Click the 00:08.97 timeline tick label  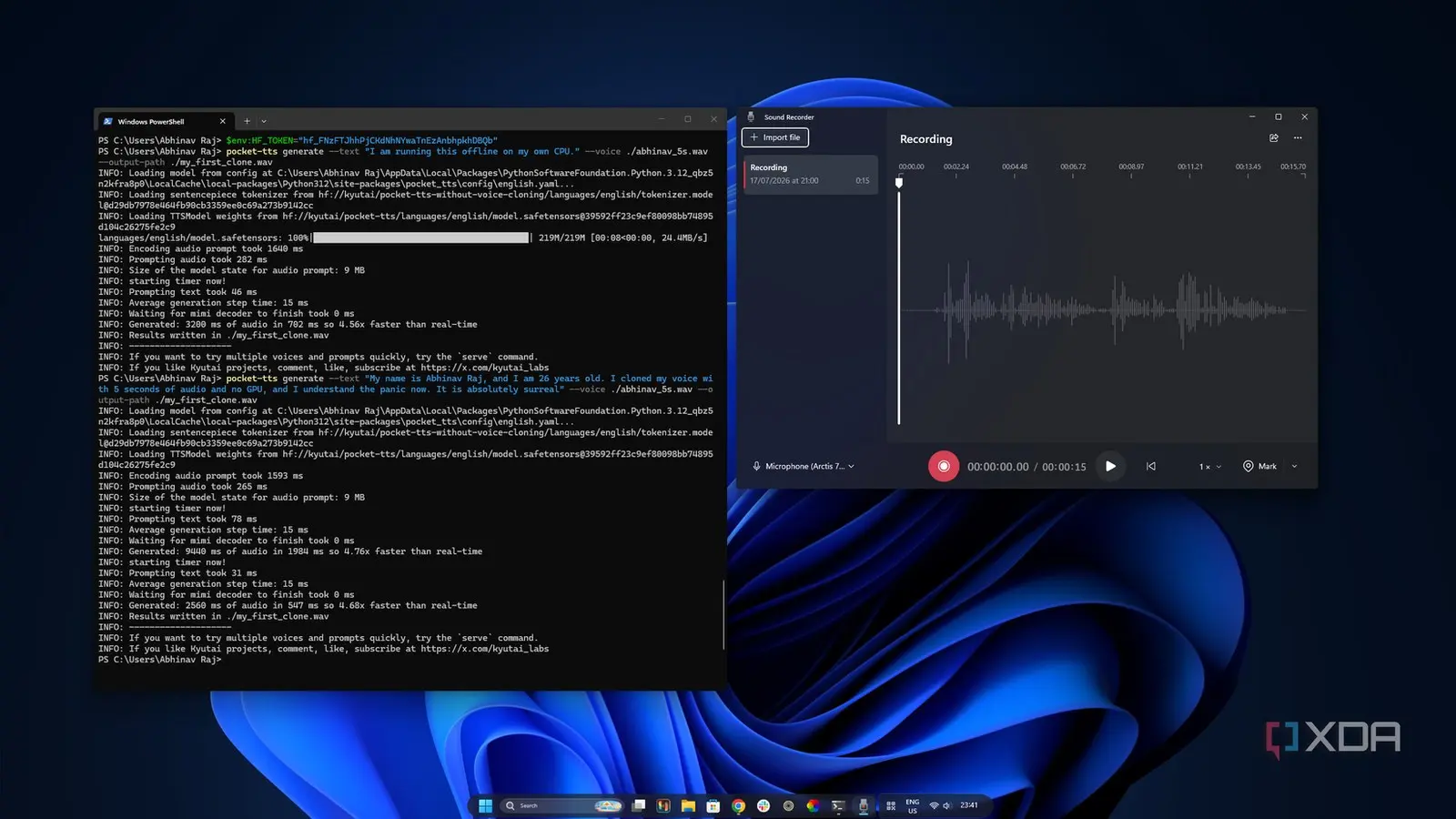tap(1131, 167)
